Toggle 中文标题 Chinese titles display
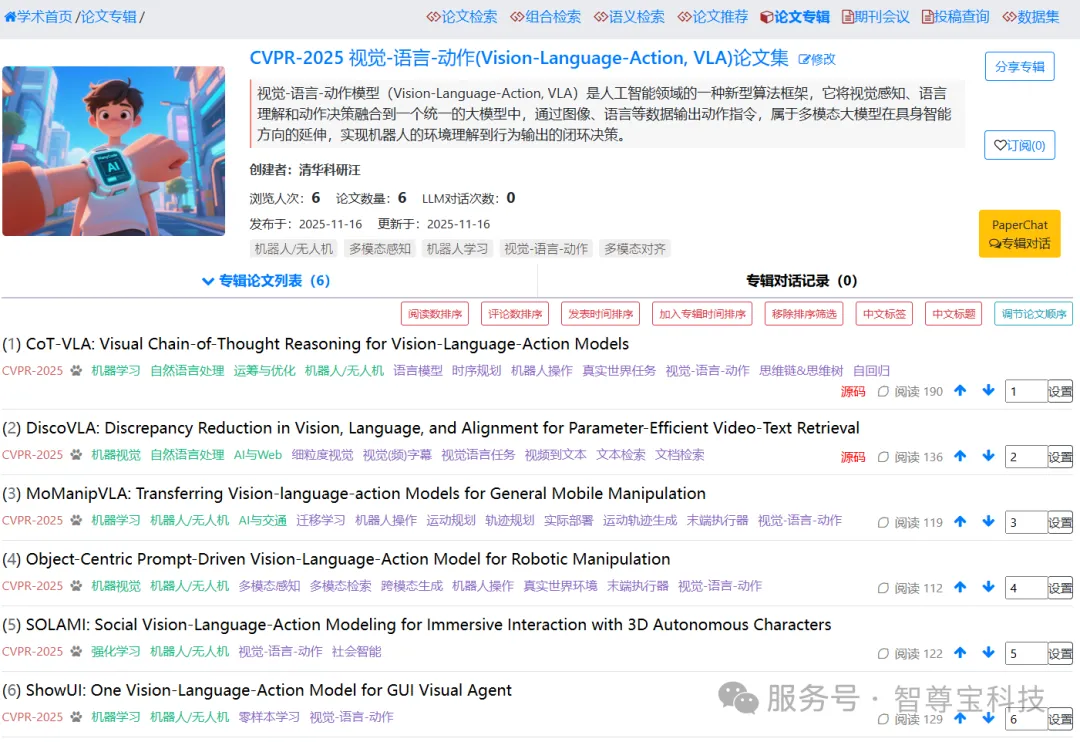Image resolution: width=1080 pixels, height=742 pixels. tap(952, 313)
